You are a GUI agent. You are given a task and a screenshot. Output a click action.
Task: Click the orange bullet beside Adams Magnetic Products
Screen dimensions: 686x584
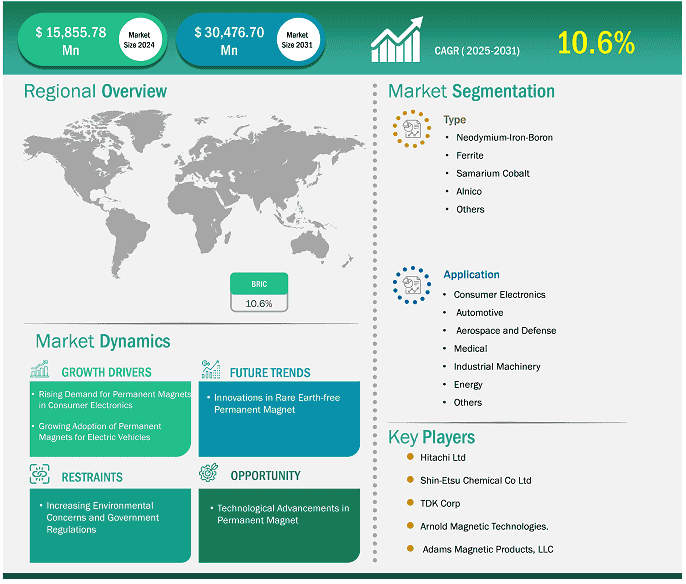pos(410,548)
